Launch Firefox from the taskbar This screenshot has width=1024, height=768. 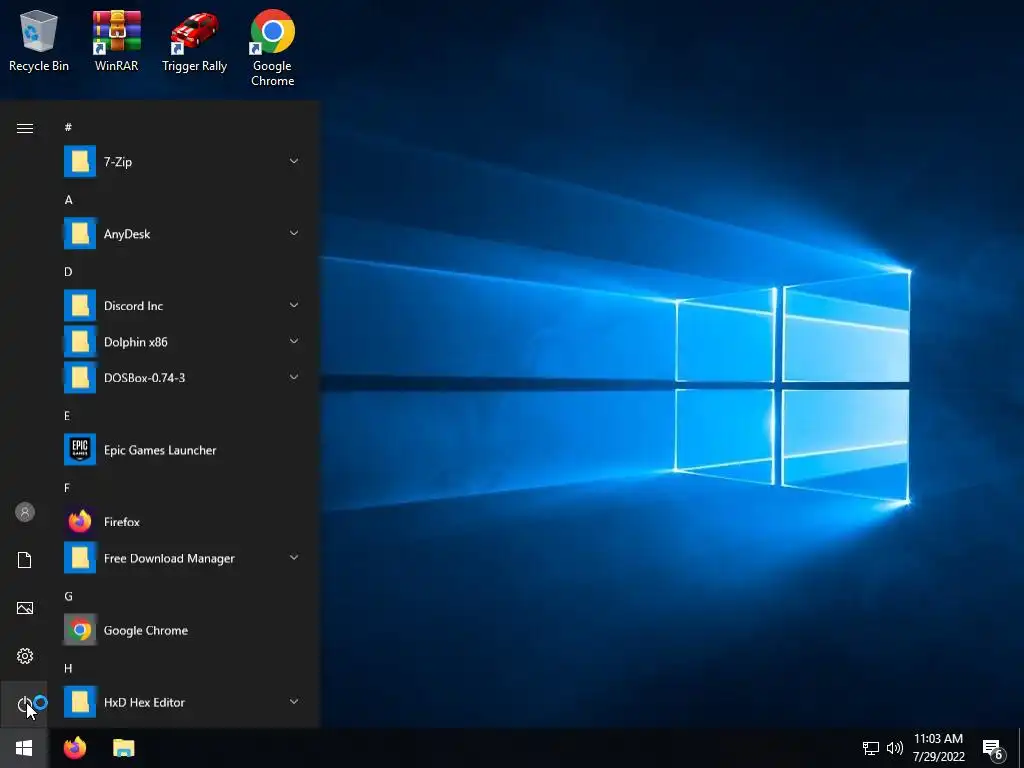click(75, 748)
